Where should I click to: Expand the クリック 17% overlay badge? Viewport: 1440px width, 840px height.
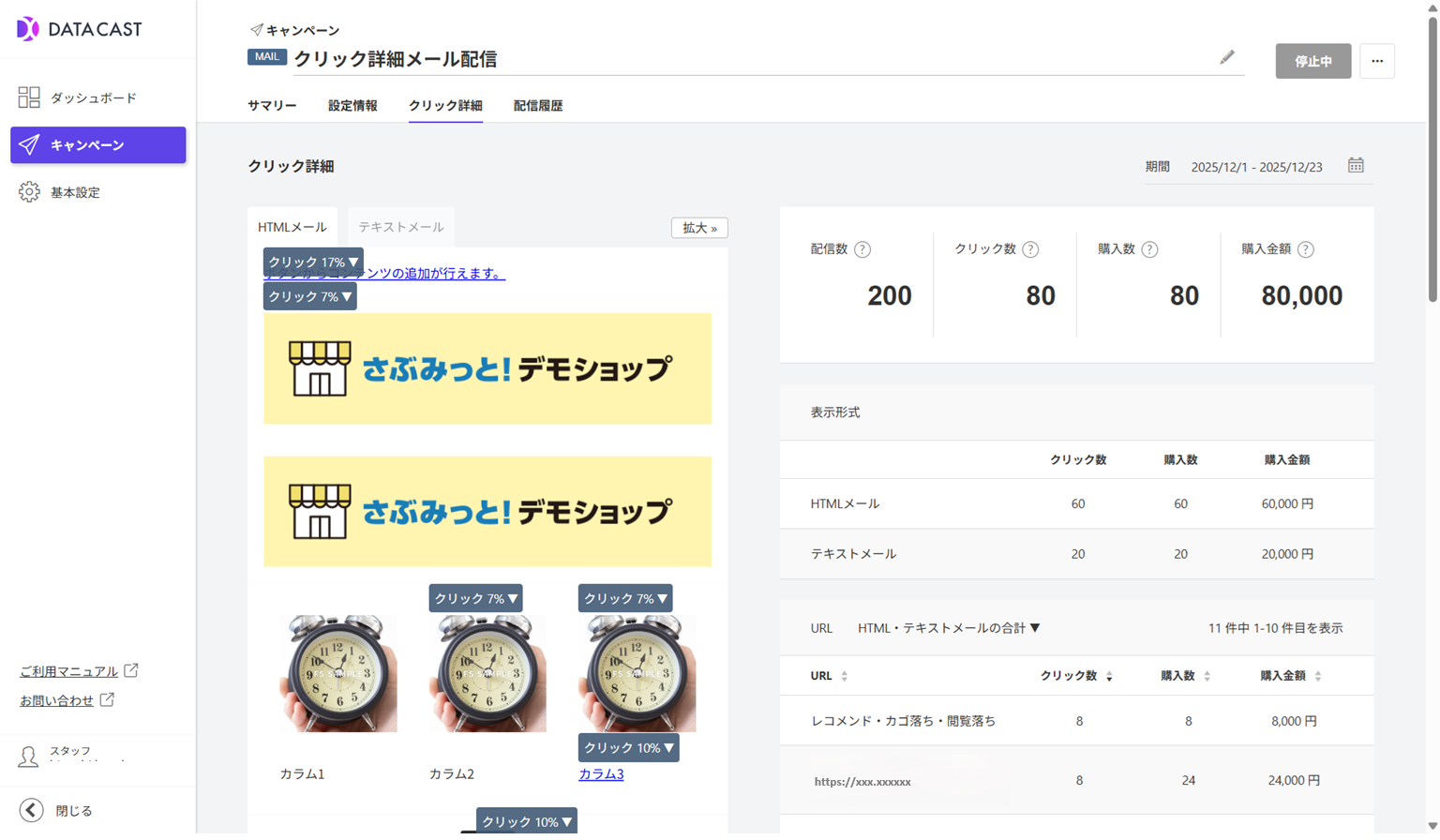click(x=313, y=262)
